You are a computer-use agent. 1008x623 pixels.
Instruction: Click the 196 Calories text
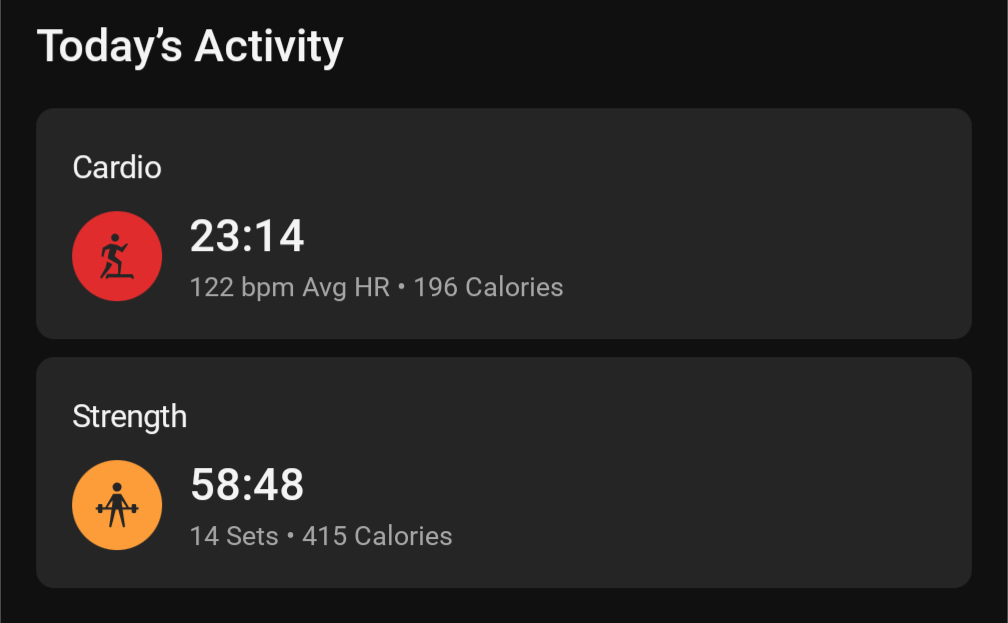[488, 287]
